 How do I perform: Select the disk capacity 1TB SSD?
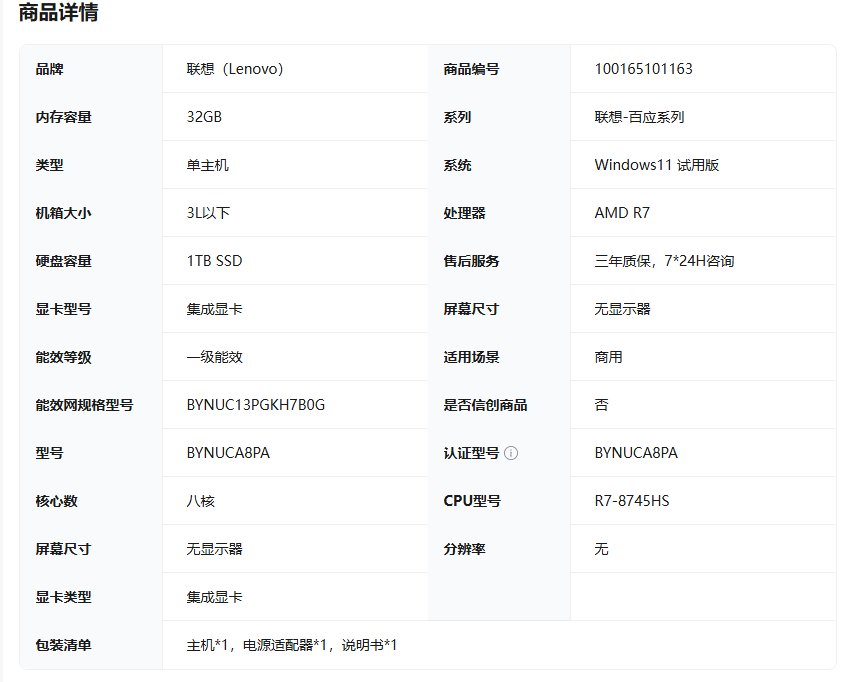214,261
